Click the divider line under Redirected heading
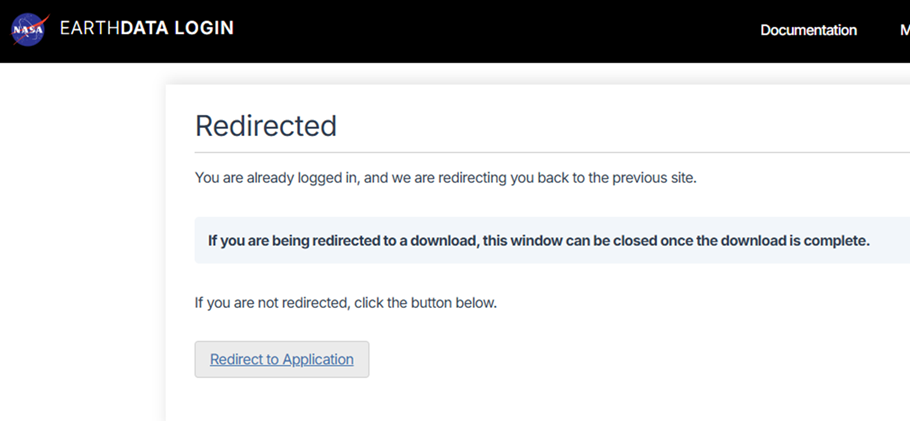The image size is (910, 421). pyautogui.click(x=552, y=153)
